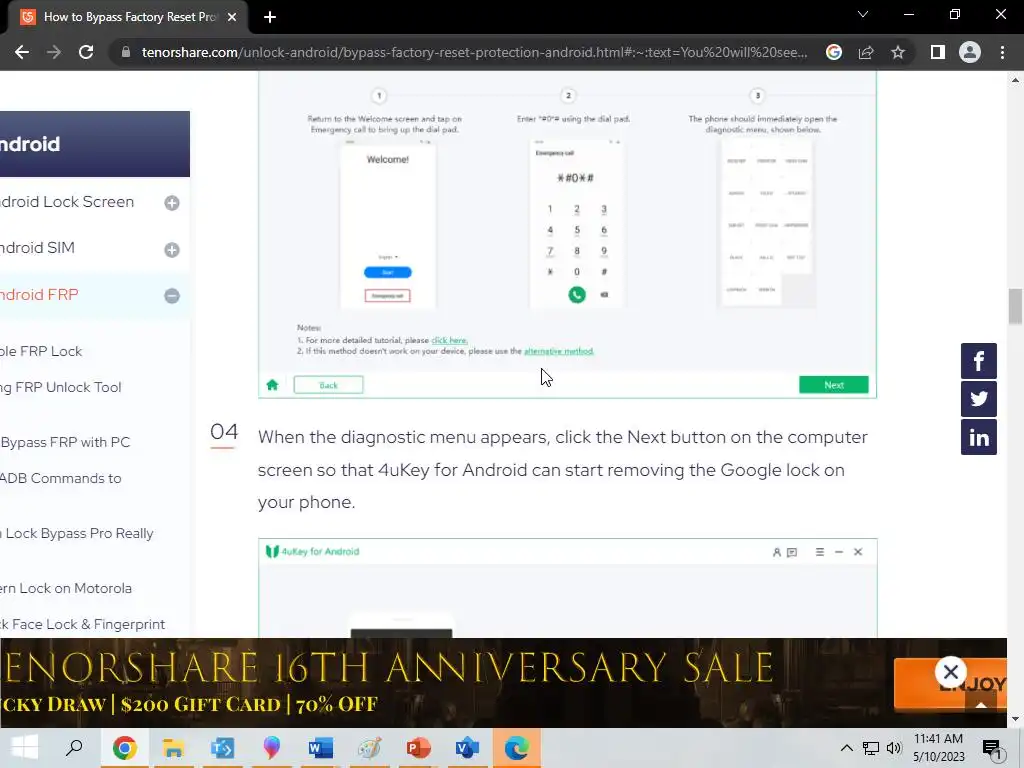The height and width of the screenshot is (768, 1024).
Task: View site information lock icon
Action: [x=126, y=52]
